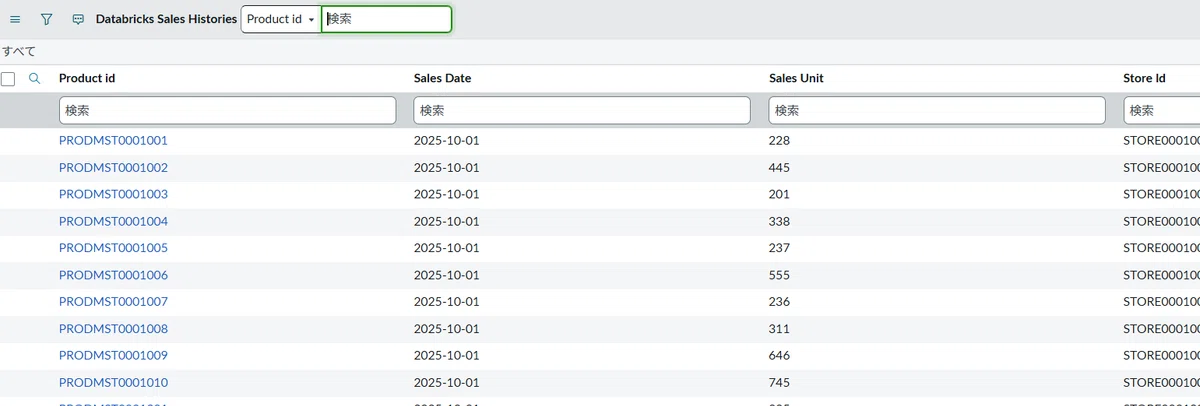Viewport: 1200px width, 406px height.
Task: Click Sales Unit value 338
Action: click(779, 221)
